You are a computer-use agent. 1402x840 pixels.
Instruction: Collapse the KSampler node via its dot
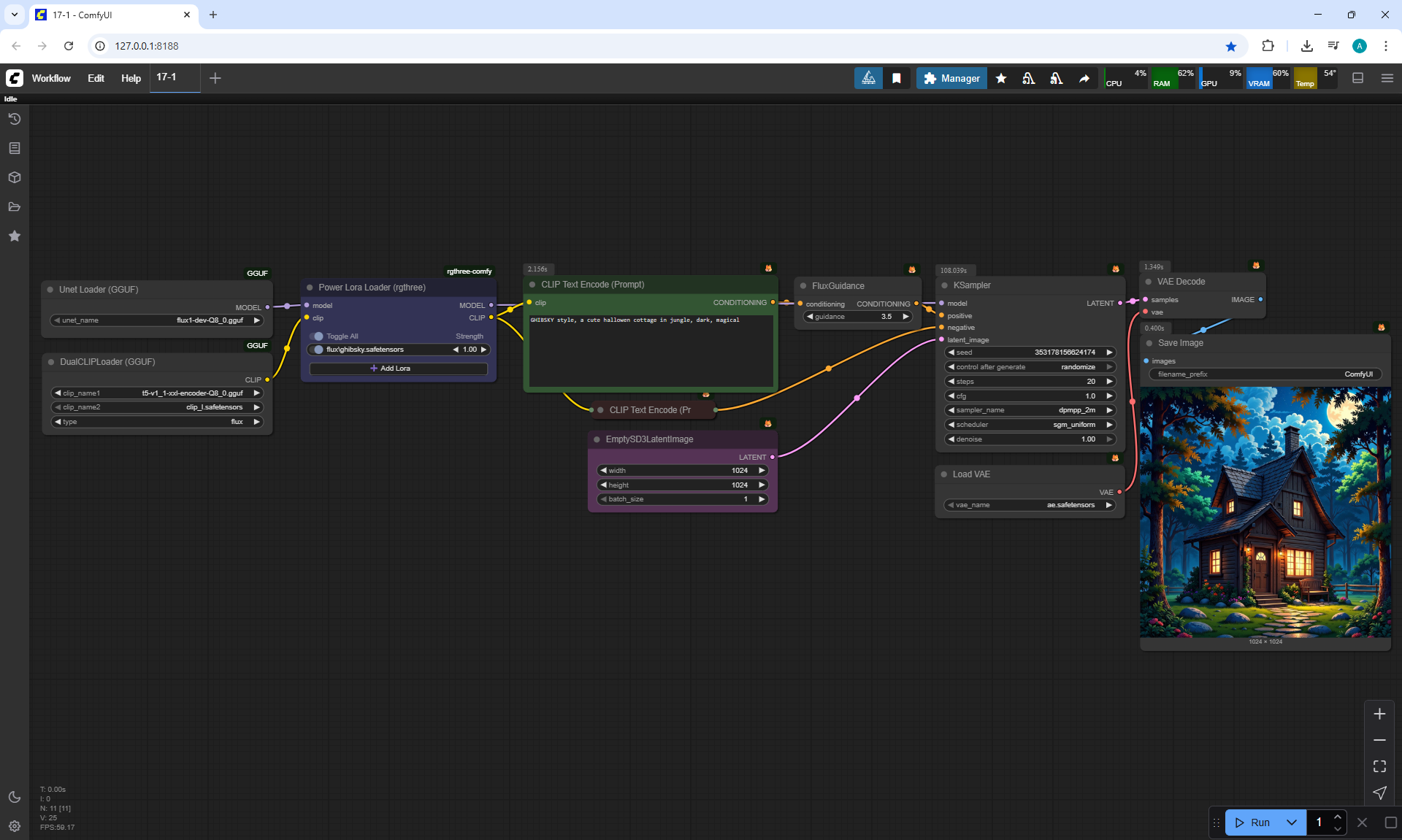(x=945, y=285)
